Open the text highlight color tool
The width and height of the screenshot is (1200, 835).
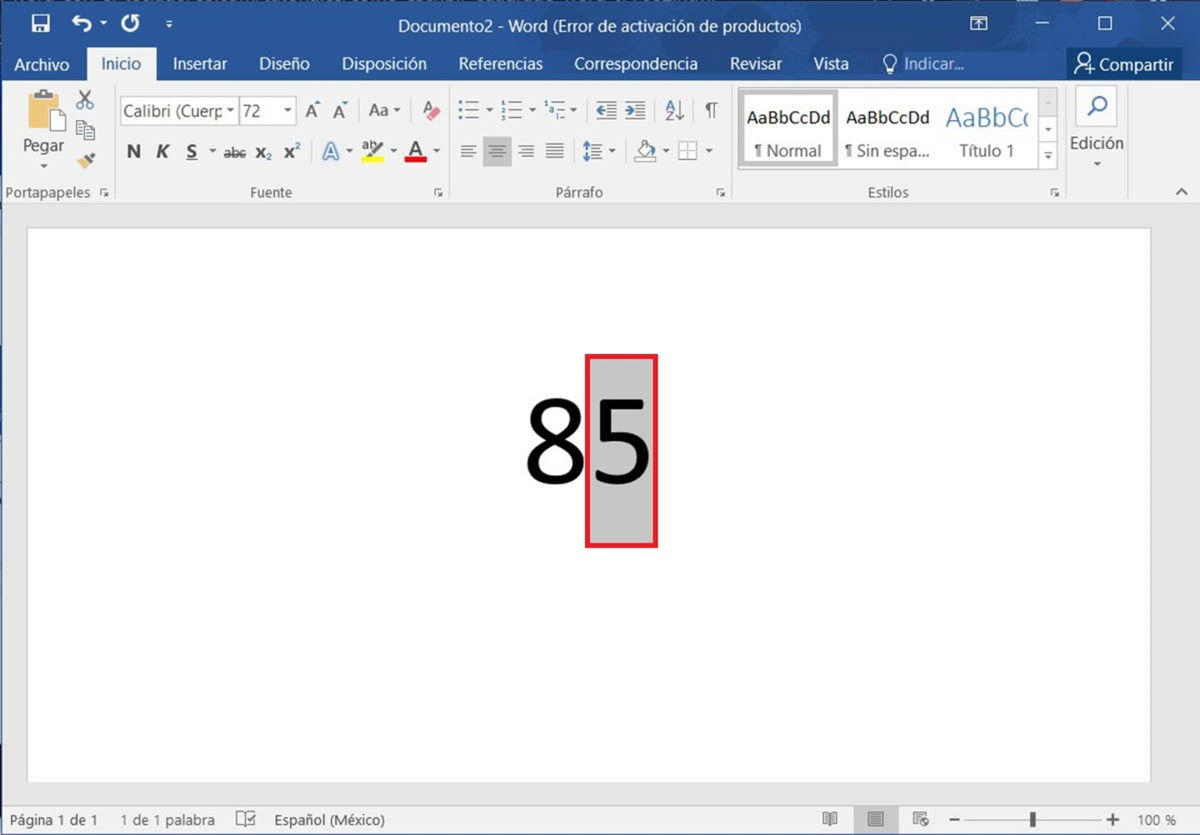pos(373,151)
